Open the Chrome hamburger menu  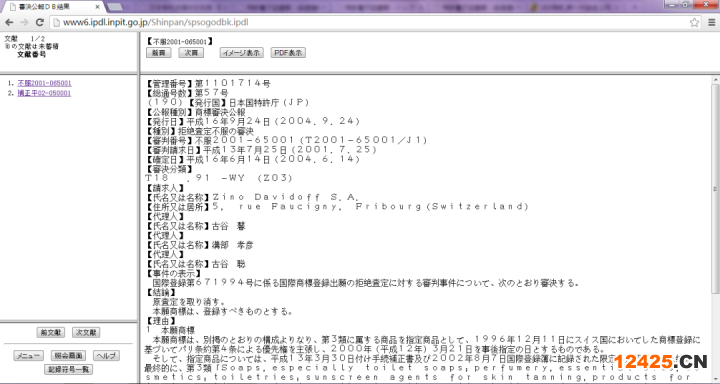coord(711,22)
